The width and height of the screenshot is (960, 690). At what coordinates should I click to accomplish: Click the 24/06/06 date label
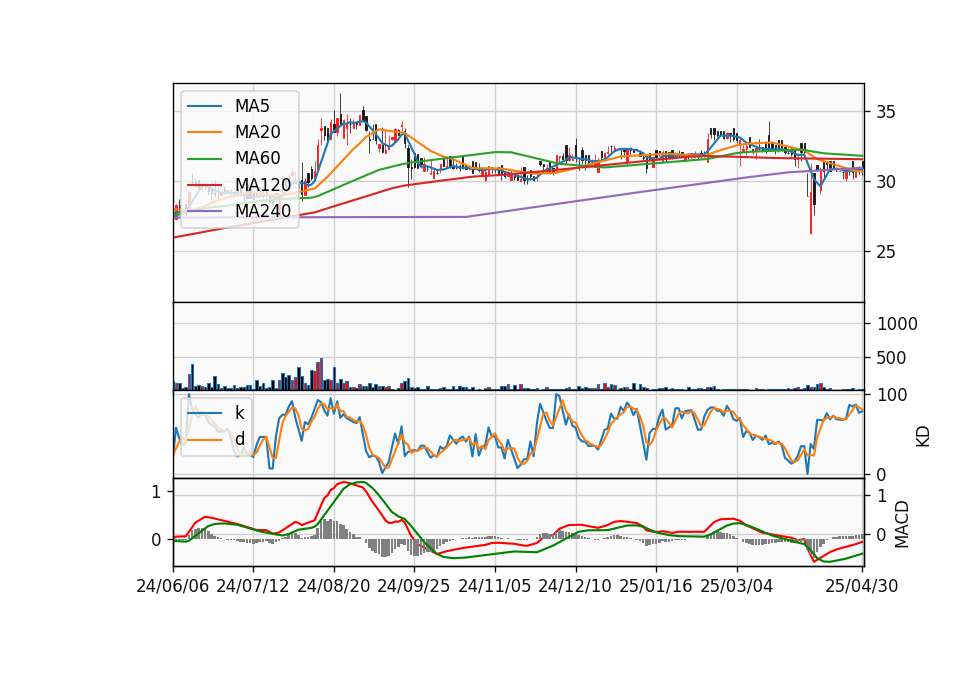[x=173, y=586]
